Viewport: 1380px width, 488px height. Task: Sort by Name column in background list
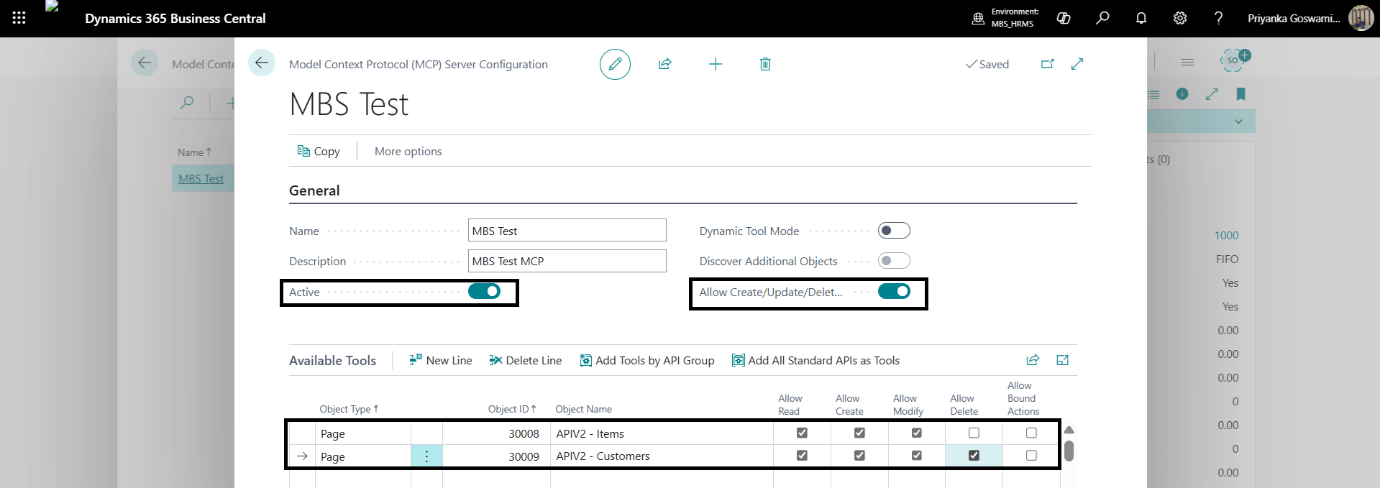(x=195, y=152)
